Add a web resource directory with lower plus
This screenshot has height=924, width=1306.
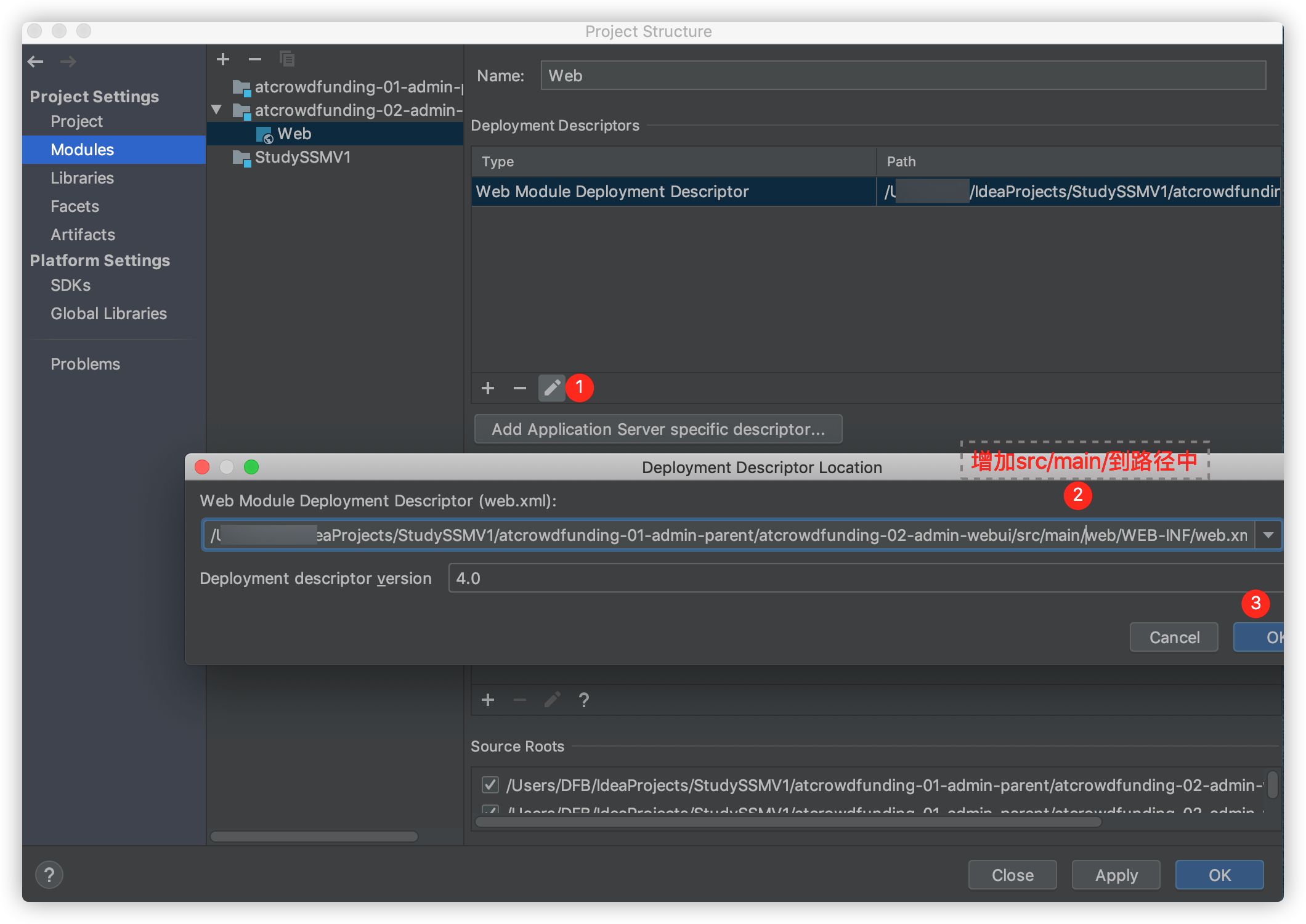point(488,700)
